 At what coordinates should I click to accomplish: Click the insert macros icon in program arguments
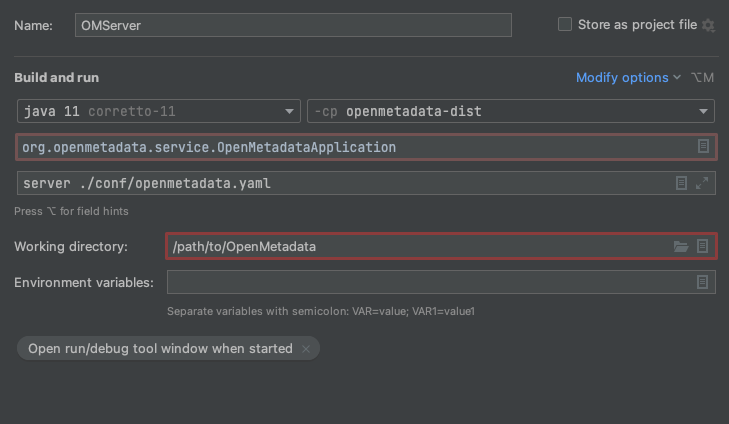pyautogui.click(x=682, y=183)
